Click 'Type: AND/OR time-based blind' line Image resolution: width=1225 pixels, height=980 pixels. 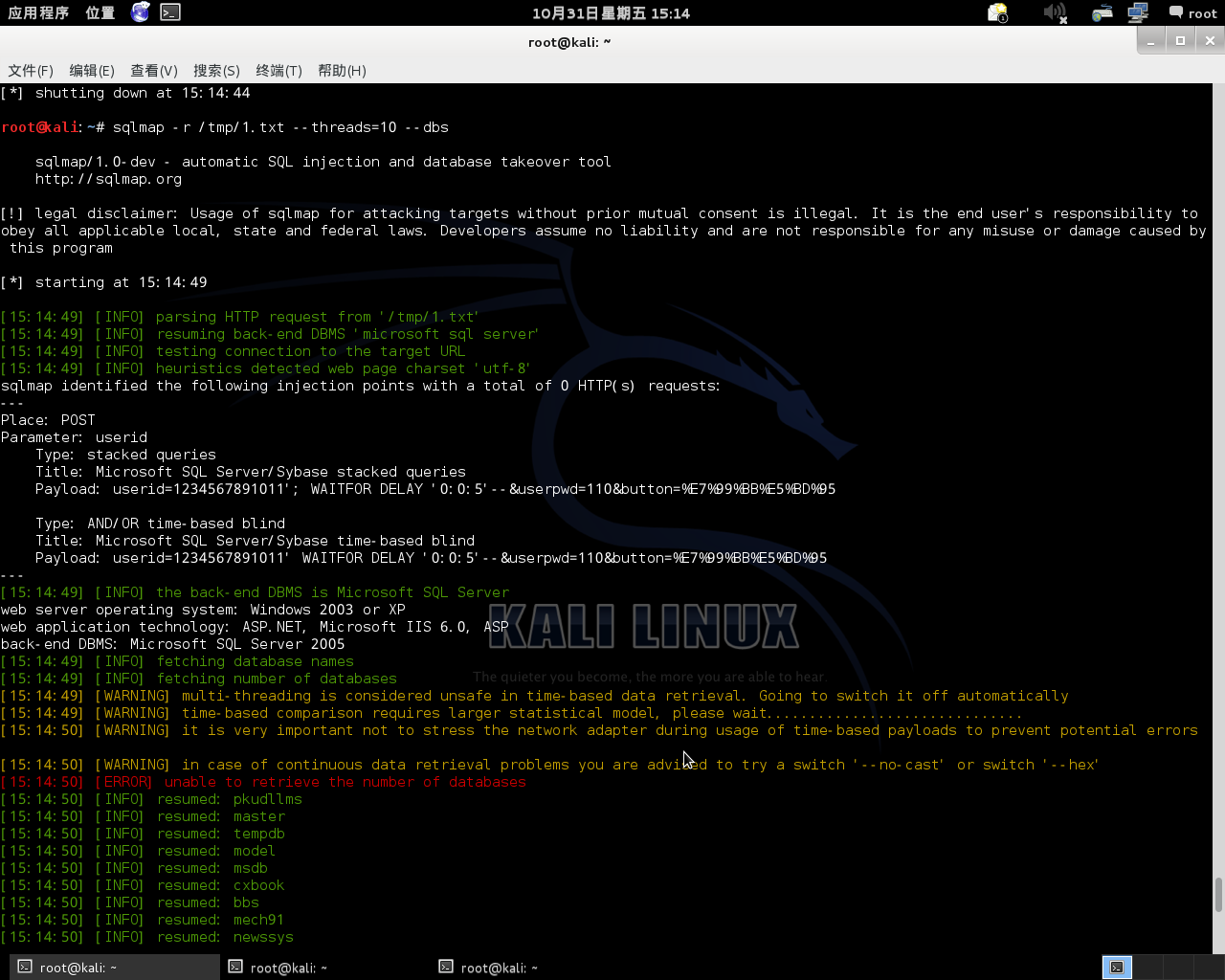(160, 523)
